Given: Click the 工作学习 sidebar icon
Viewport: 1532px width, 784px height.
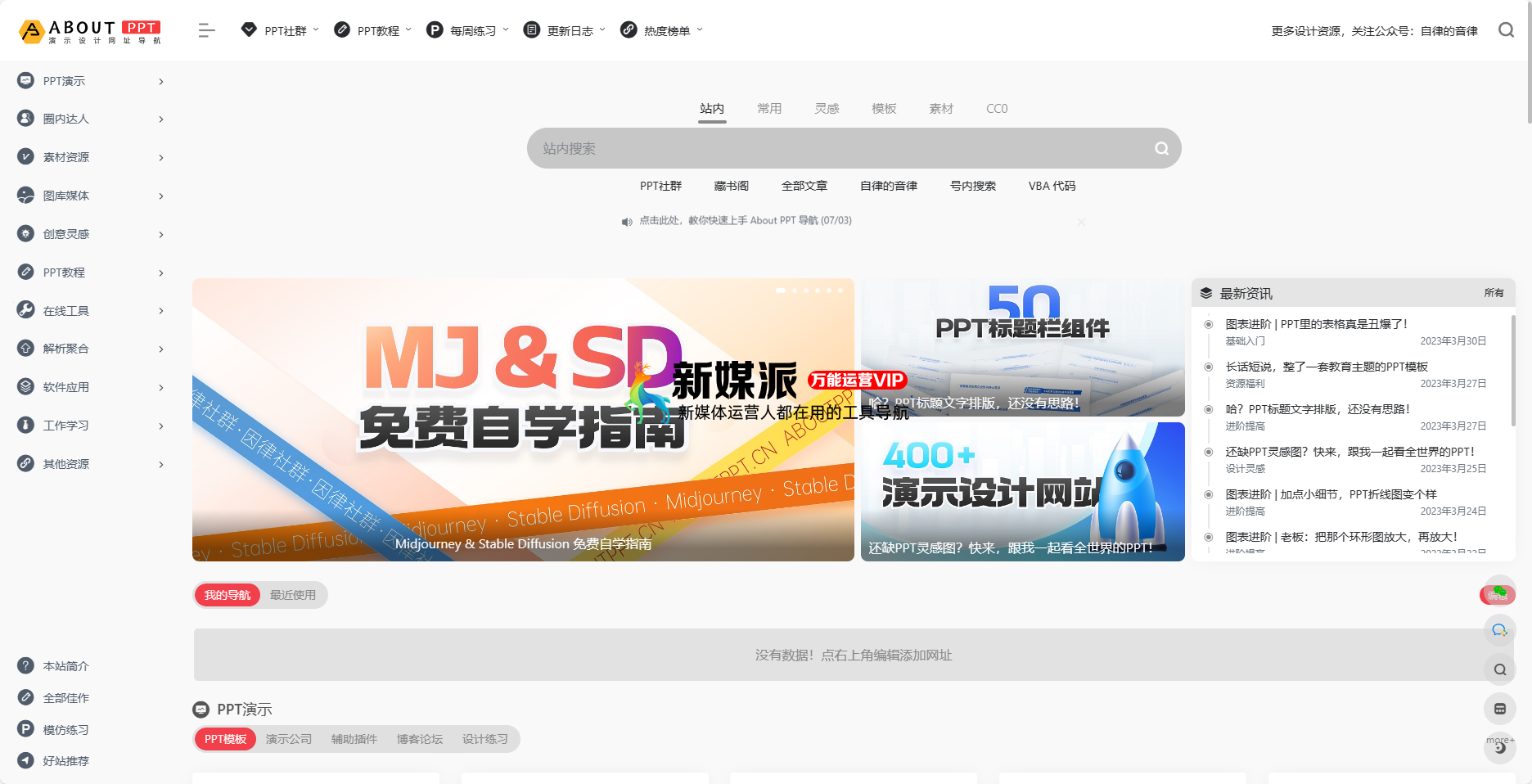Looking at the screenshot, I should pos(26,426).
